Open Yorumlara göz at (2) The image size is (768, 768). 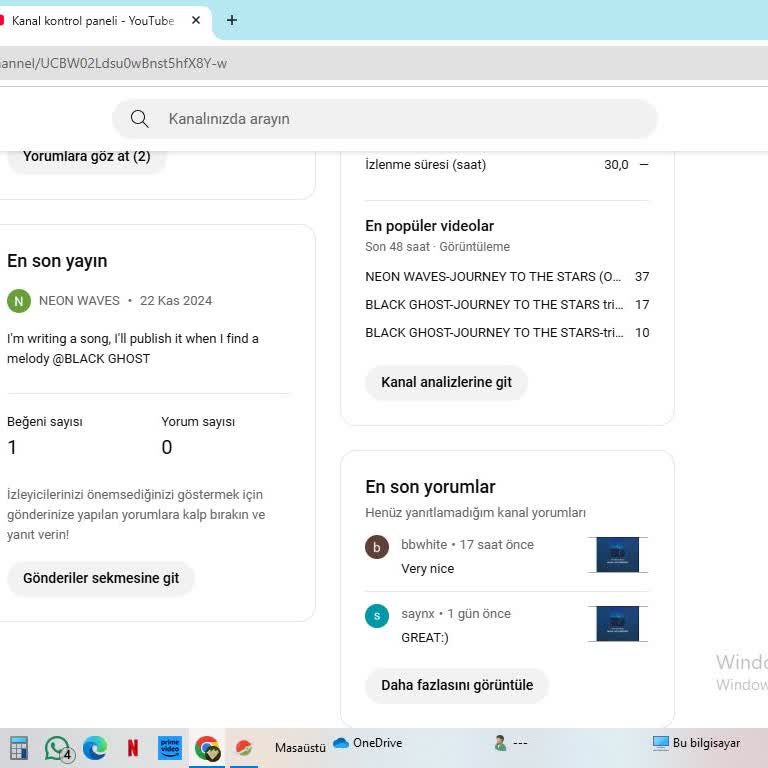pos(87,157)
